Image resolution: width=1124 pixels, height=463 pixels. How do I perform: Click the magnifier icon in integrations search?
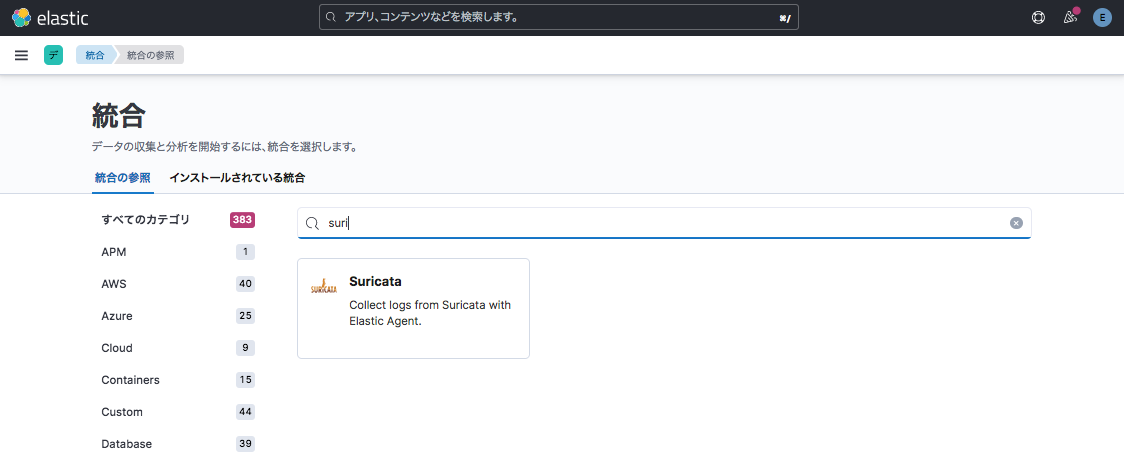pos(312,223)
